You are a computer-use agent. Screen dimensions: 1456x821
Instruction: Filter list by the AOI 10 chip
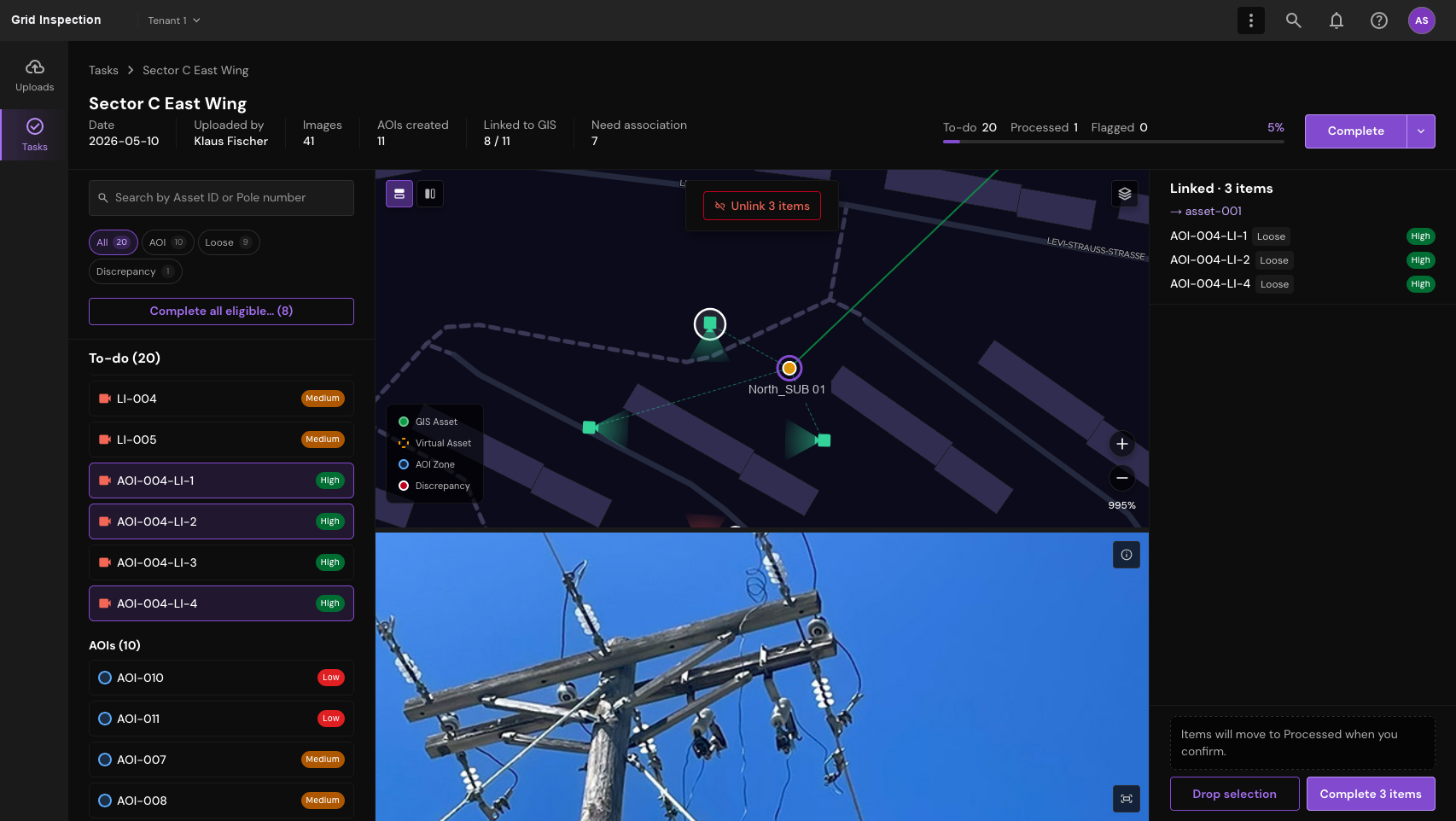click(168, 242)
